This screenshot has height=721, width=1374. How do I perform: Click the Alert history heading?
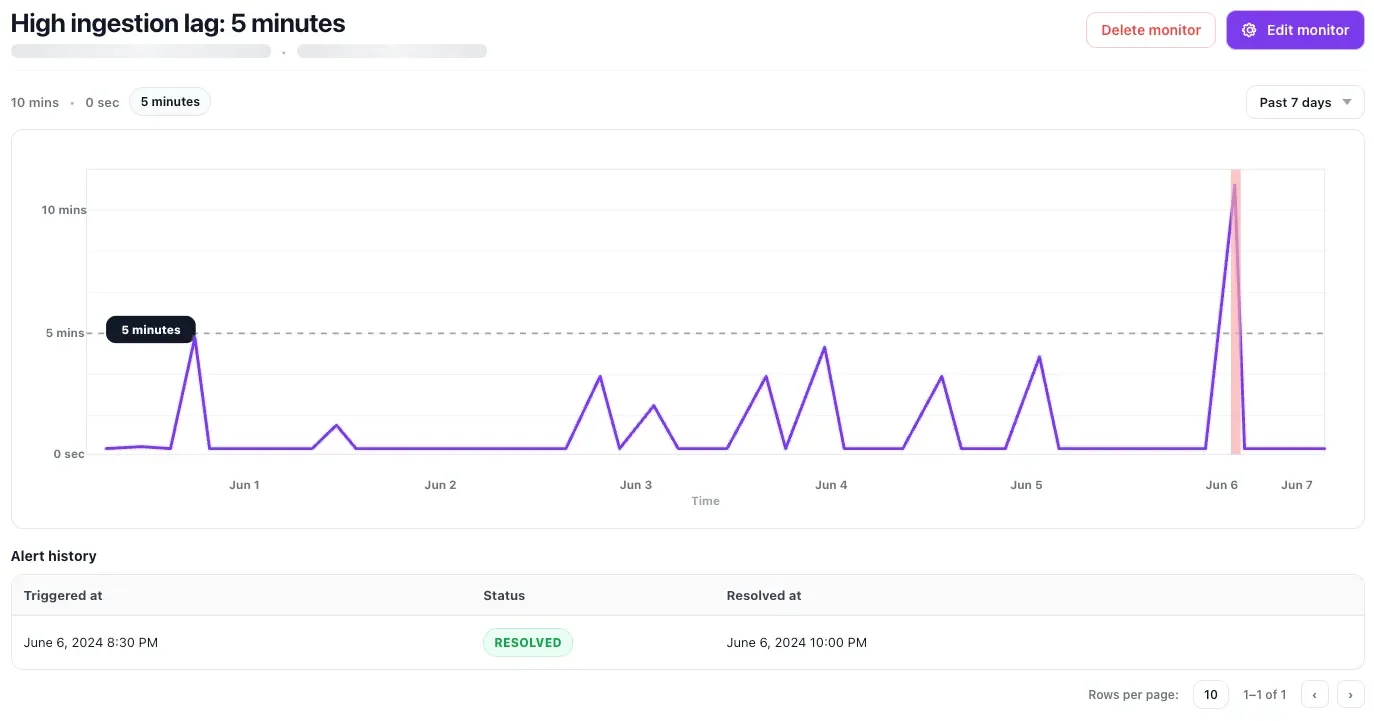click(x=54, y=556)
